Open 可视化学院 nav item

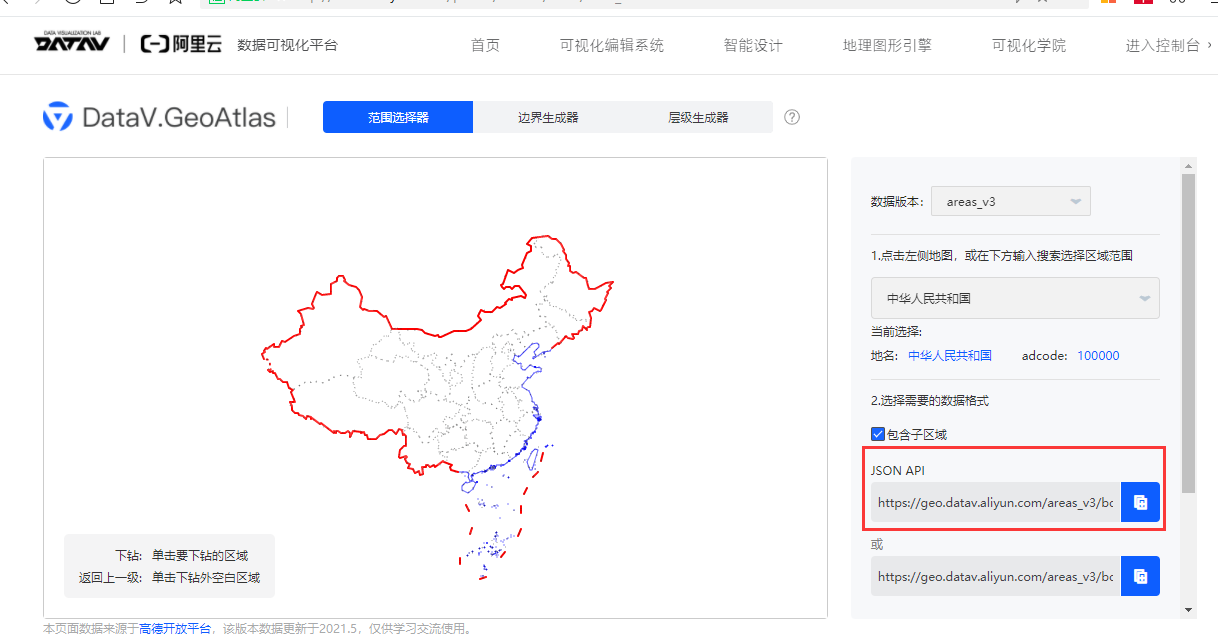[x=1029, y=45]
